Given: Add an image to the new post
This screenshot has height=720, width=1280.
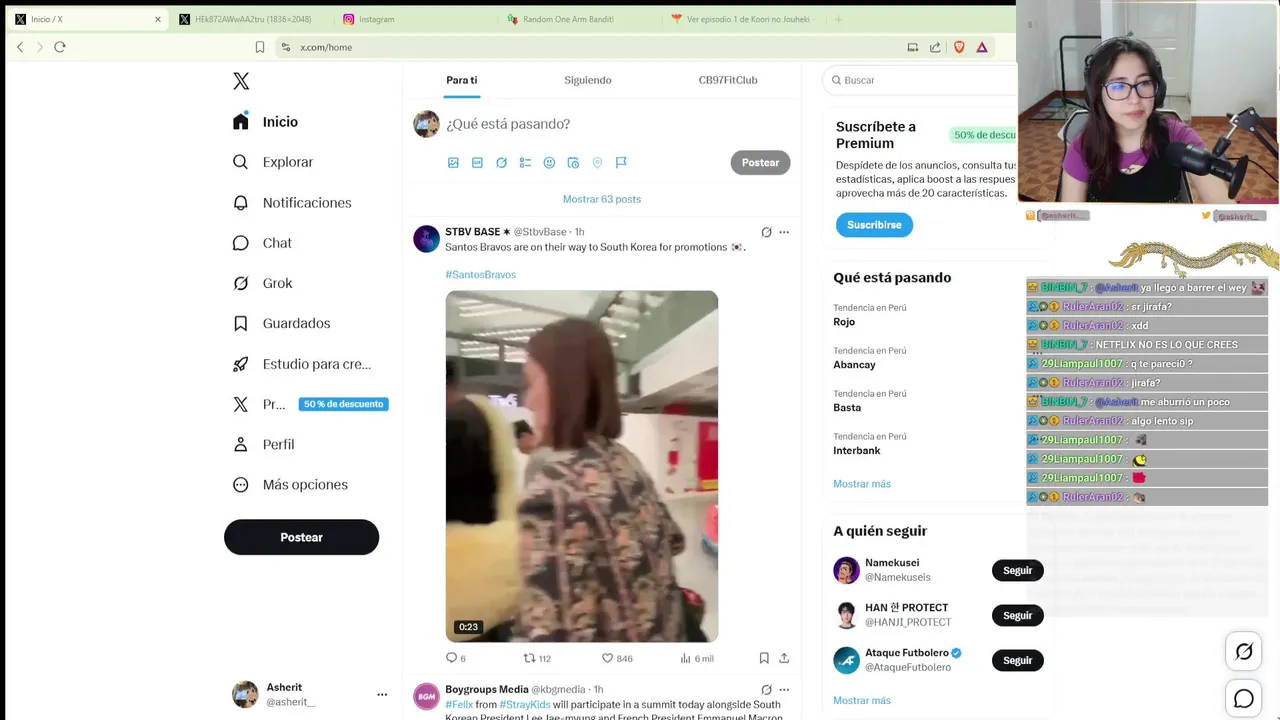Looking at the screenshot, I should click(453, 162).
